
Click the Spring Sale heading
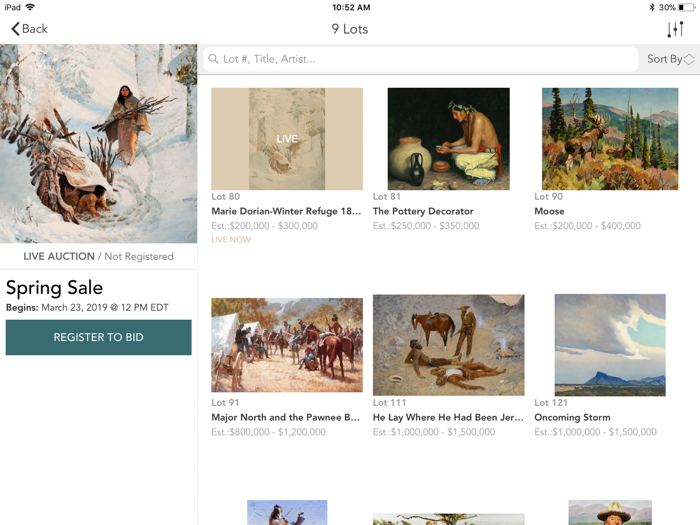(x=54, y=288)
